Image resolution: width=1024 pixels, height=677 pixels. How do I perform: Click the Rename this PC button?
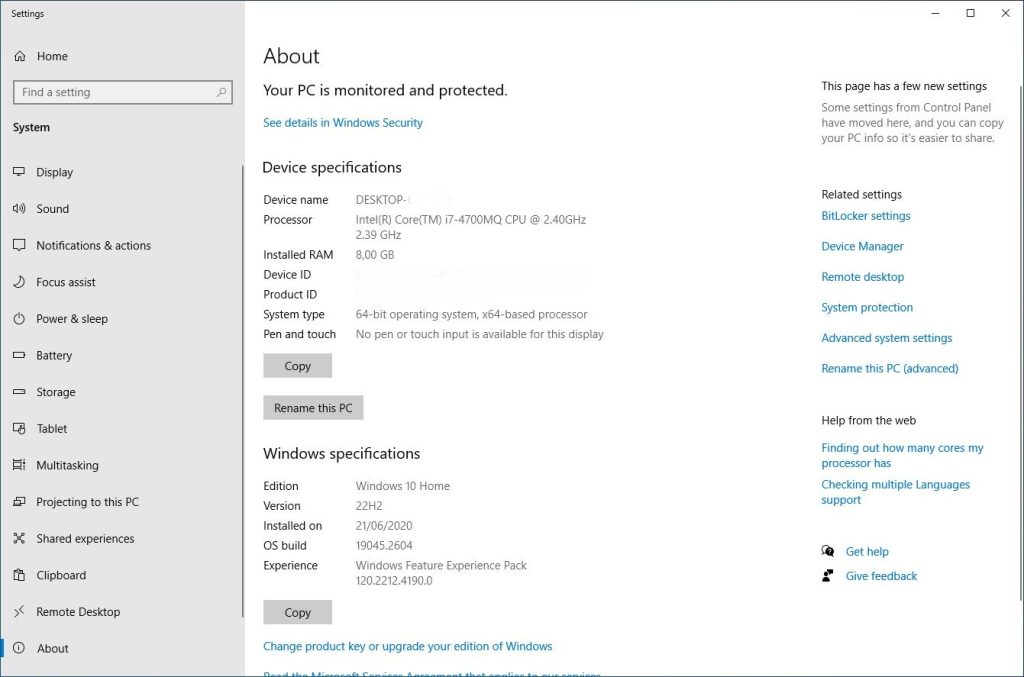point(313,407)
